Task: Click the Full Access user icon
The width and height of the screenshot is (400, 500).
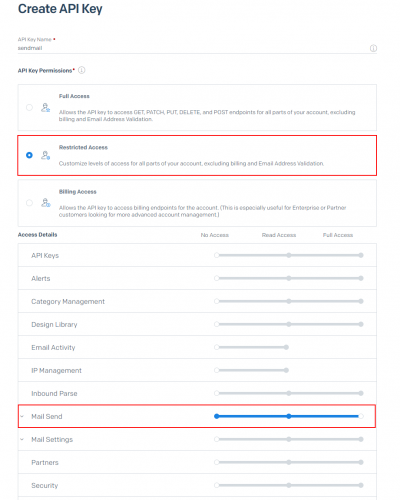Action: 46,108
